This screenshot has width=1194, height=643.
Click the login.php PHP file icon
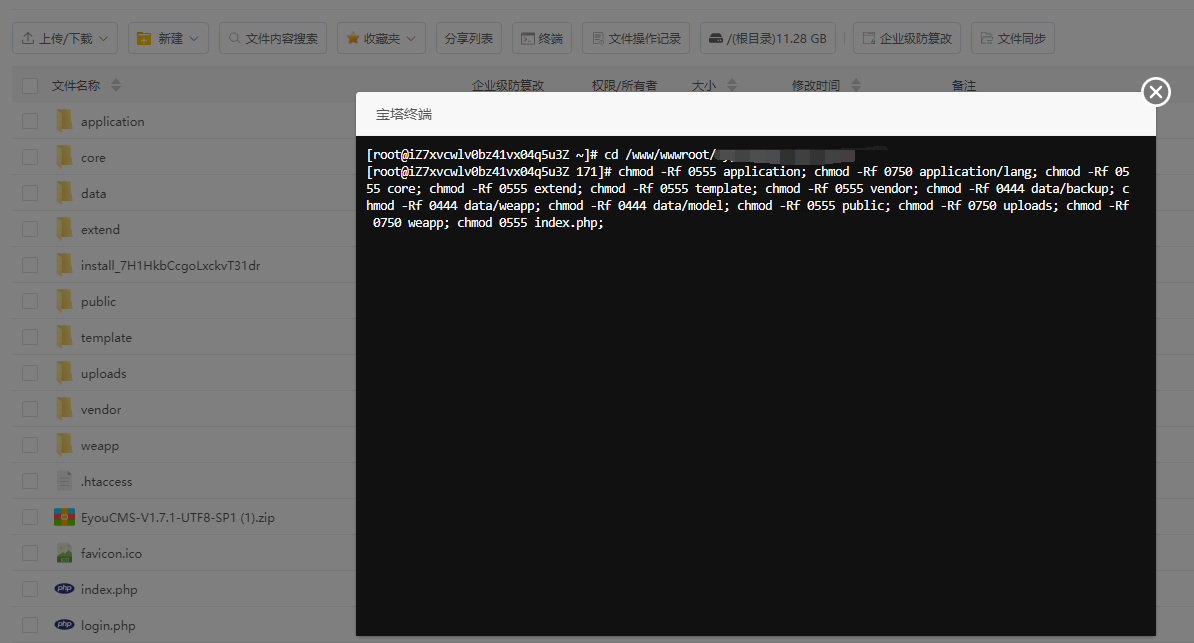tap(64, 626)
